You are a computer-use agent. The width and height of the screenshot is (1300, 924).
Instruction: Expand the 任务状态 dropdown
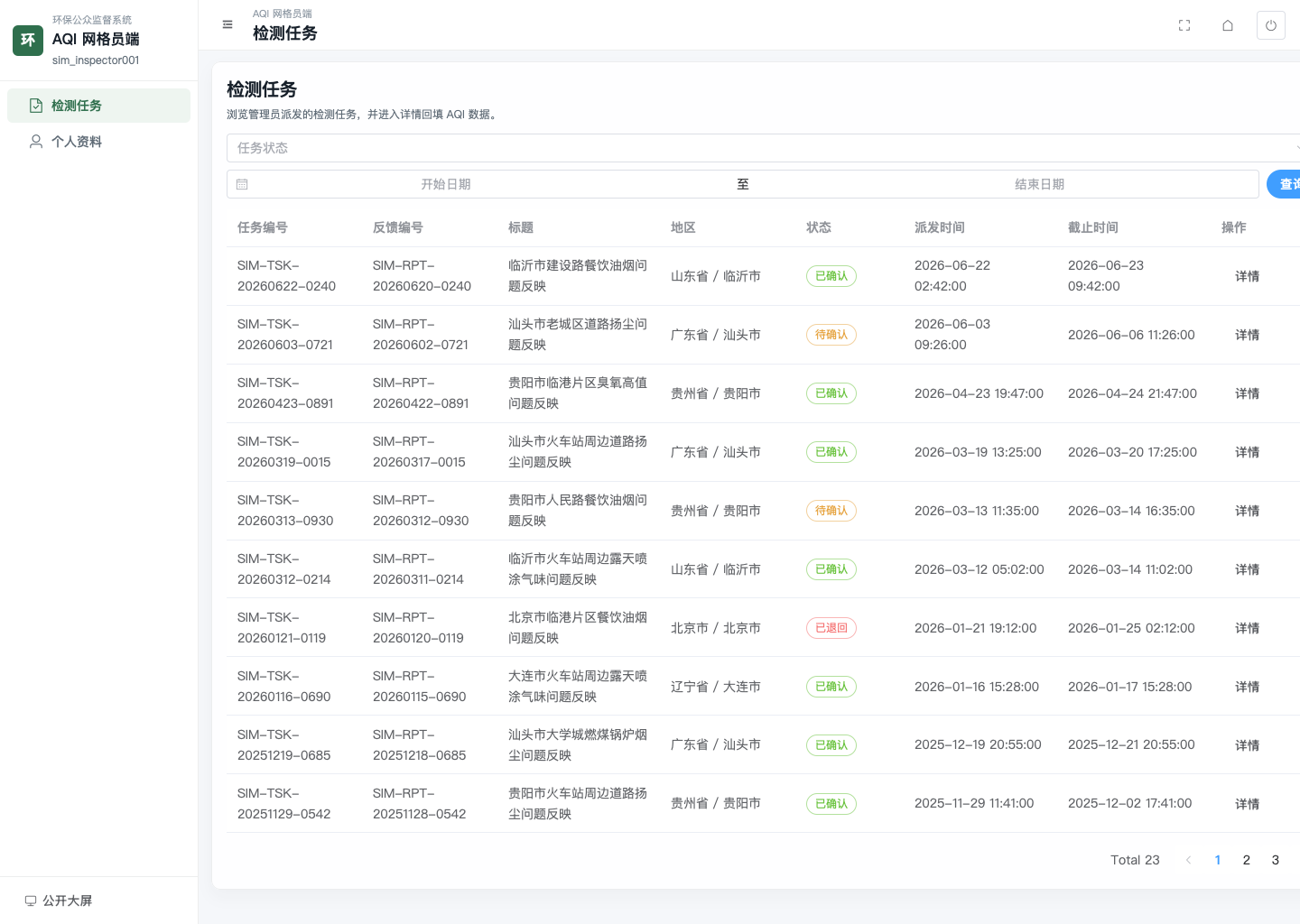pos(763,148)
